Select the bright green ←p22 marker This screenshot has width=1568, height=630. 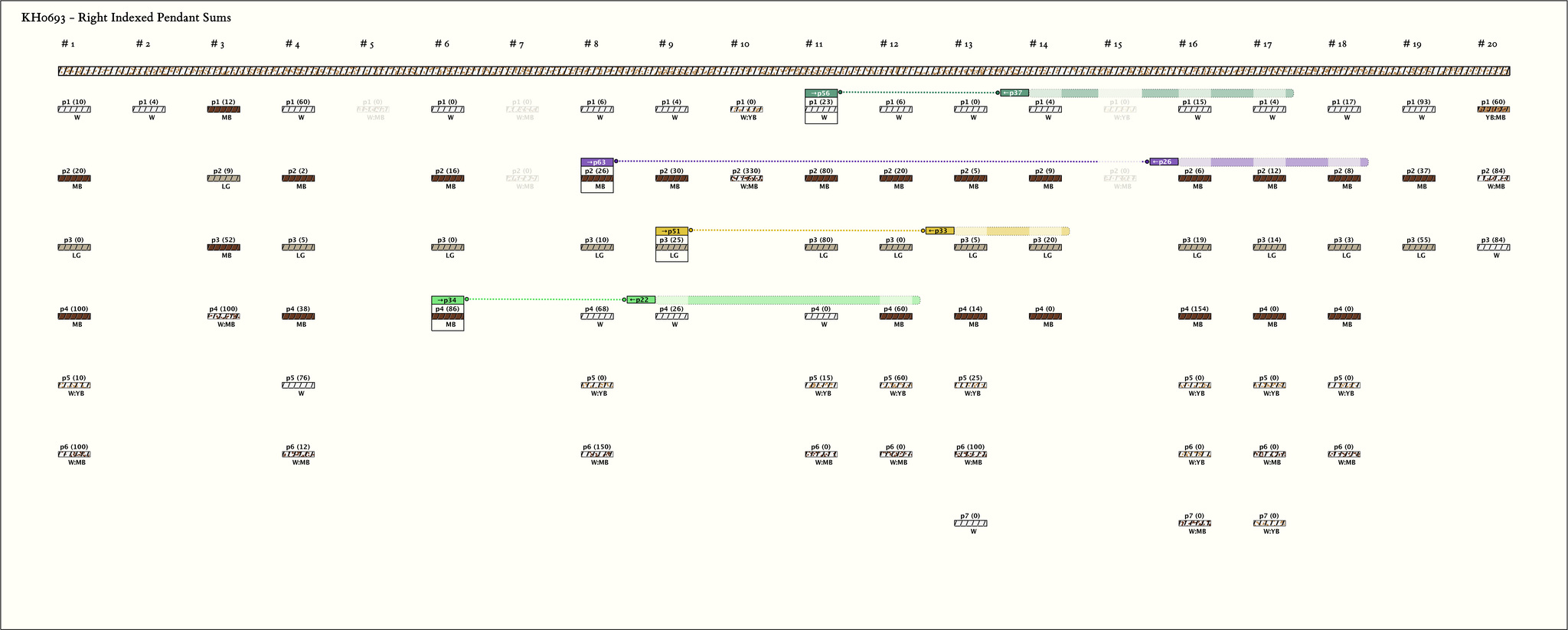(641, 300)
